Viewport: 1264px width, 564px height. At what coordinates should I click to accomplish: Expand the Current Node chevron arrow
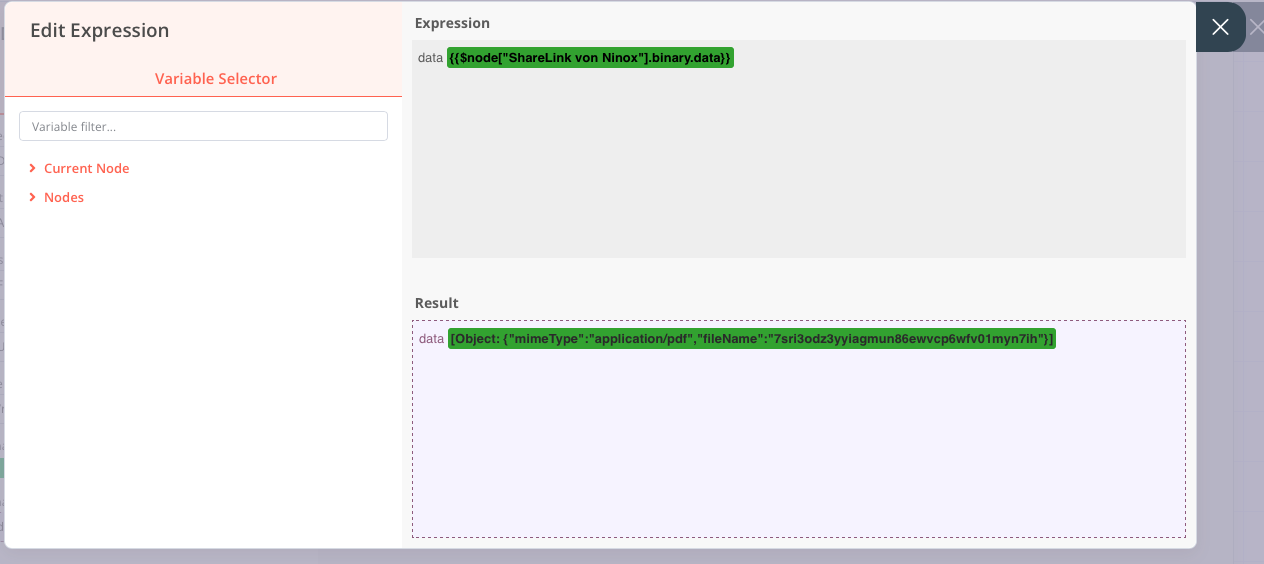coord(33,168)
